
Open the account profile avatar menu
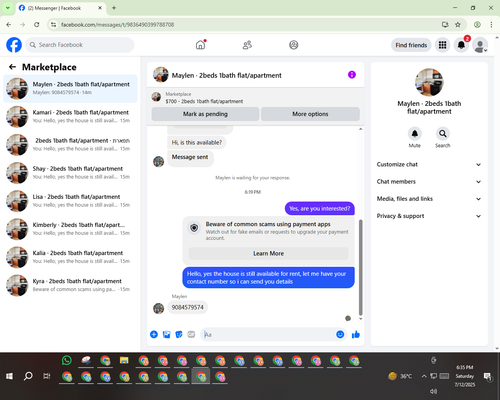point(480,45)
